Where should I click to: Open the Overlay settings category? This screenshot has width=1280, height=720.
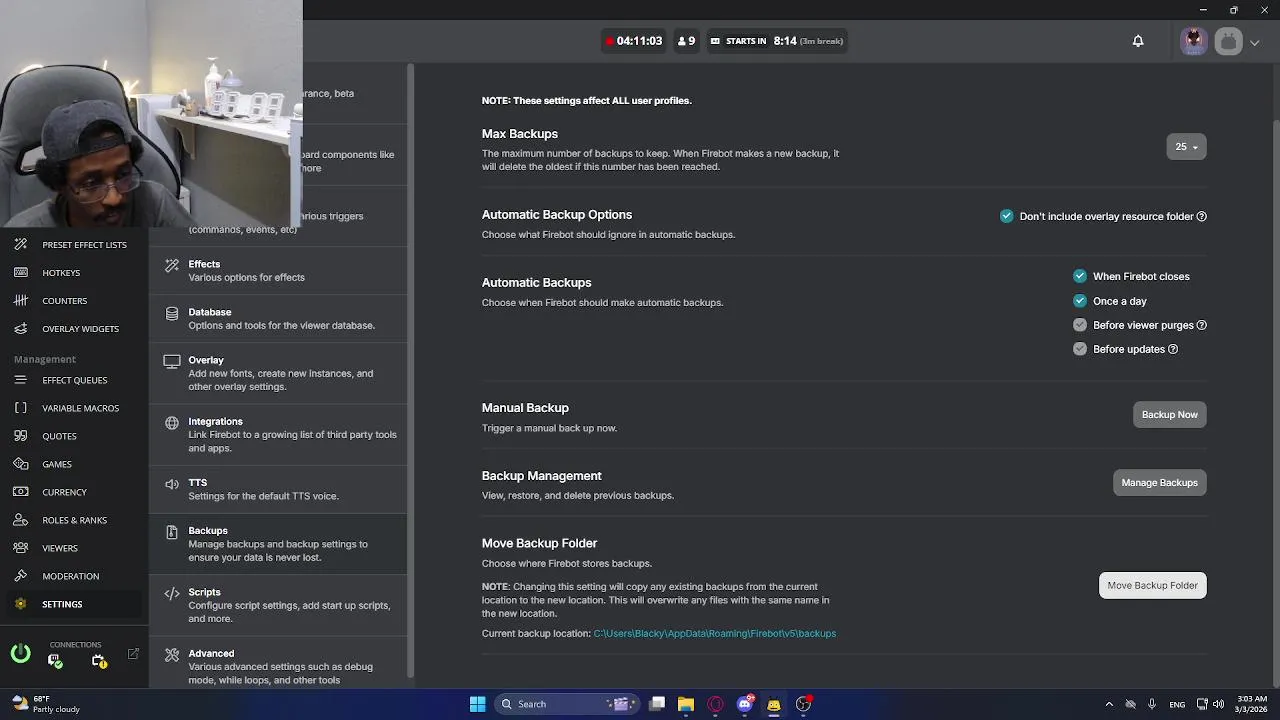click(x=278, y=373)
